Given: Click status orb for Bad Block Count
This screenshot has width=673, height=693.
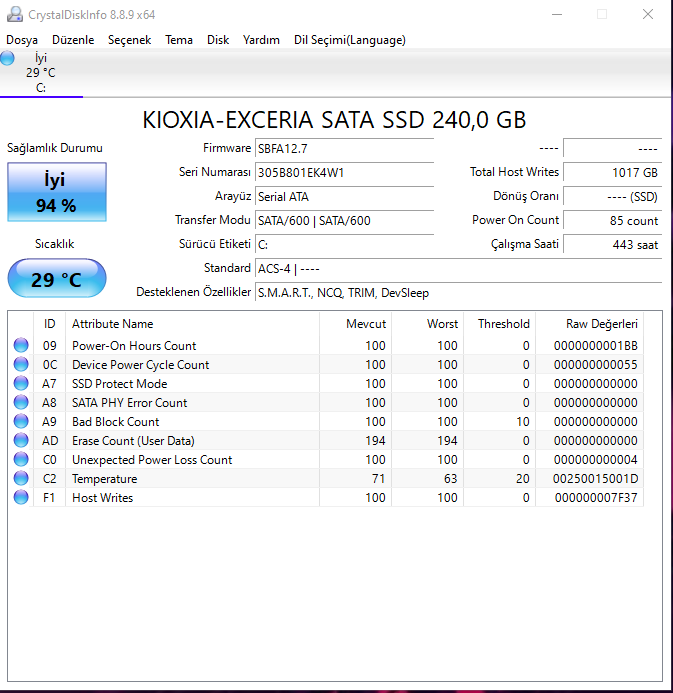Looking at the screenshot, I should click(x=21, y=421).
